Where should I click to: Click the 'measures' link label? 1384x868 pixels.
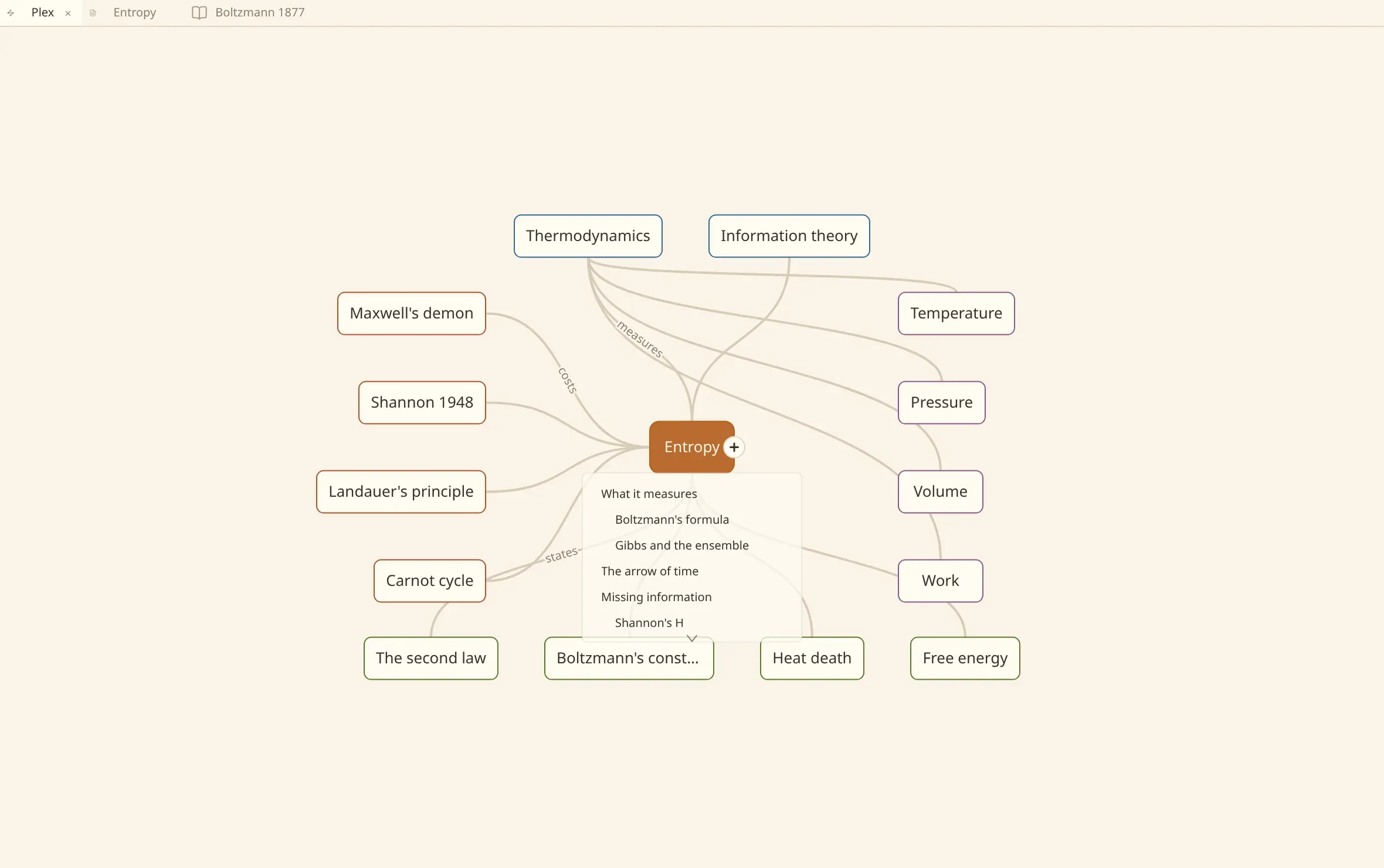[640, 338]
